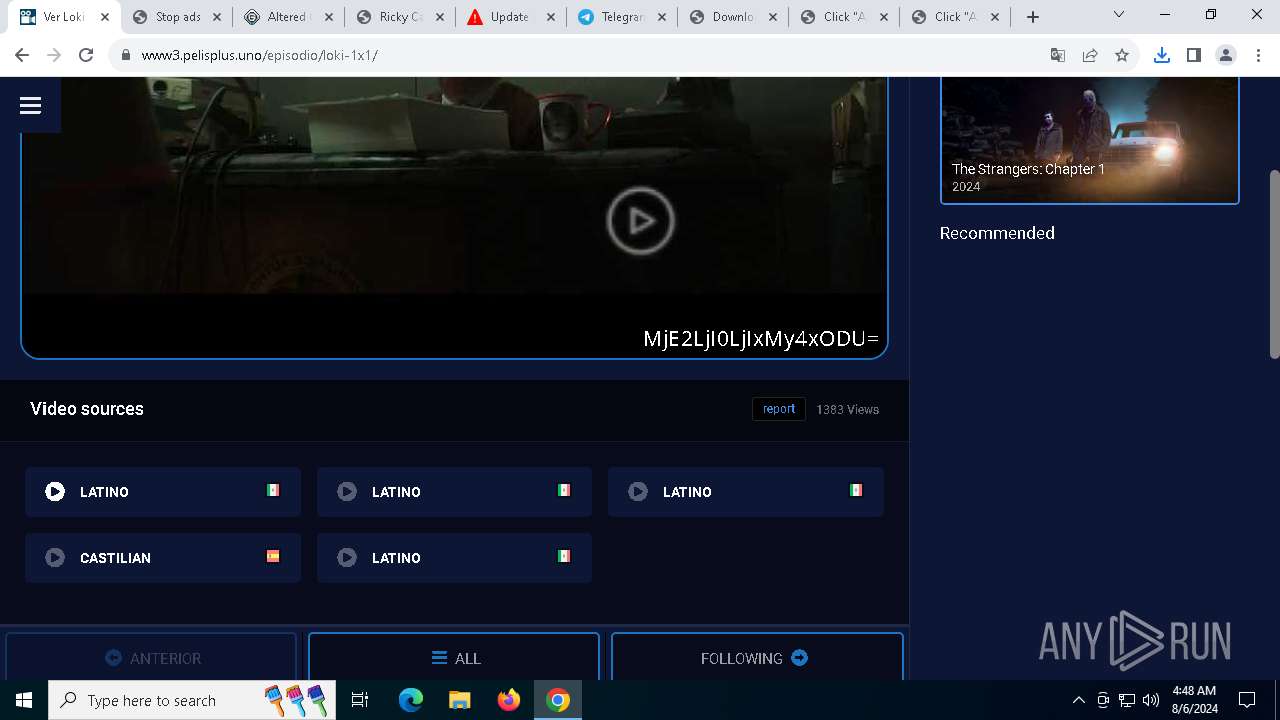
Task: Click the site info lock icon
Action: [x=126, y=56]
